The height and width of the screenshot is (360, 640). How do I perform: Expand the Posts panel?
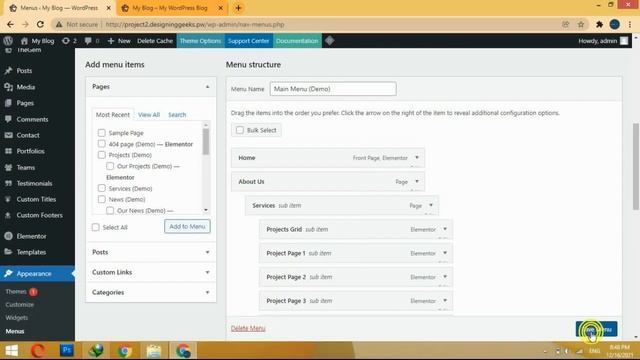point(207,252)
